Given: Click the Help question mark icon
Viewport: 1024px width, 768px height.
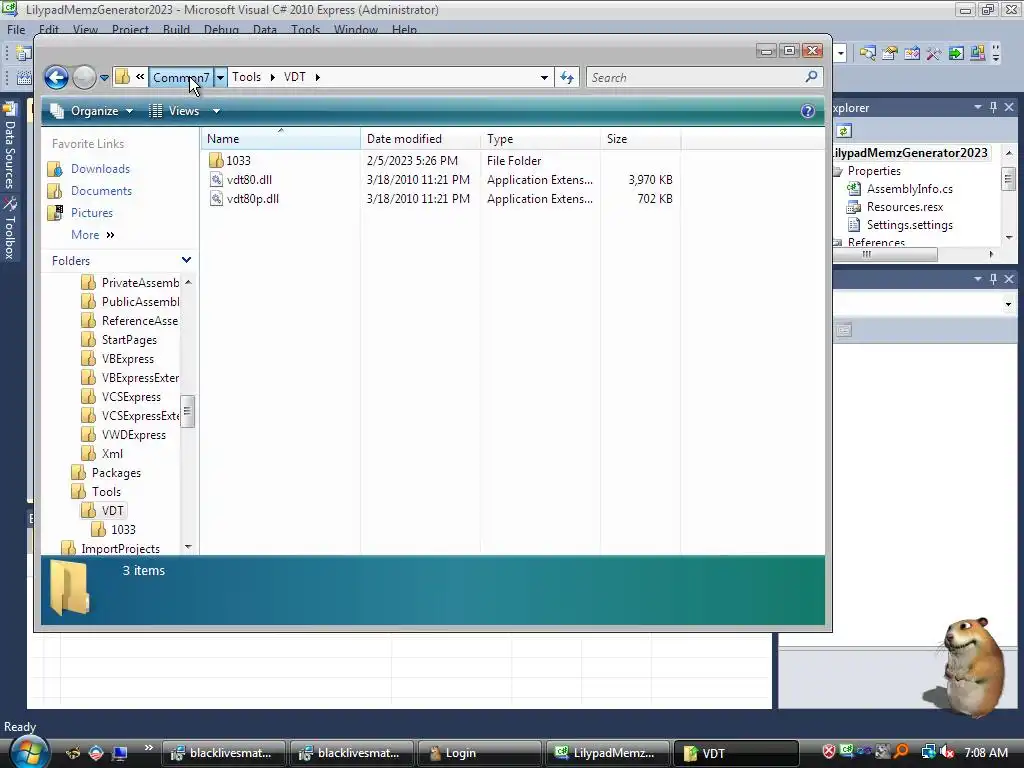Looking at the screenshot, I should click(808, 111).
